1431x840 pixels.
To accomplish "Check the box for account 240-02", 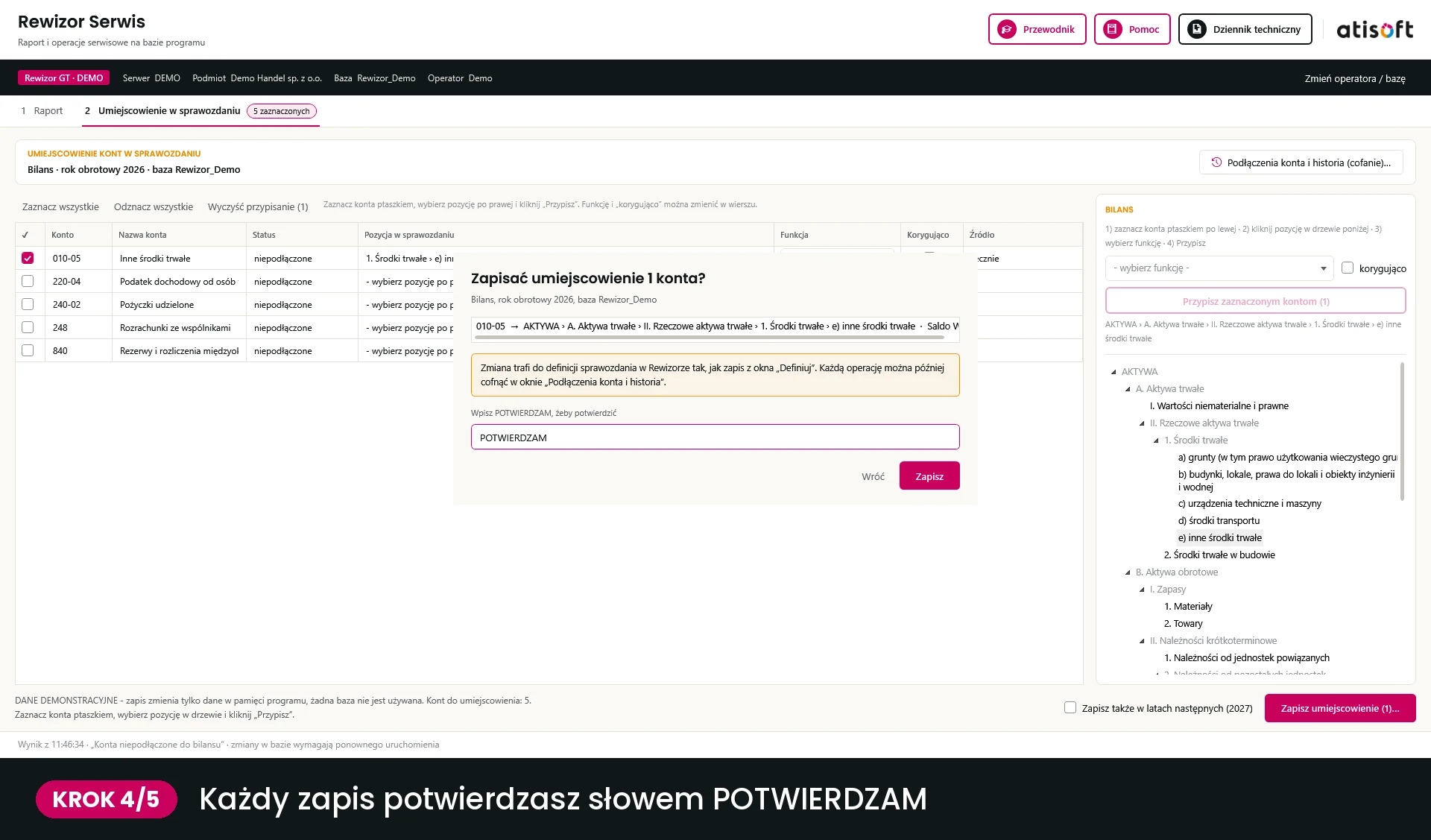I will tap(28, 304).
